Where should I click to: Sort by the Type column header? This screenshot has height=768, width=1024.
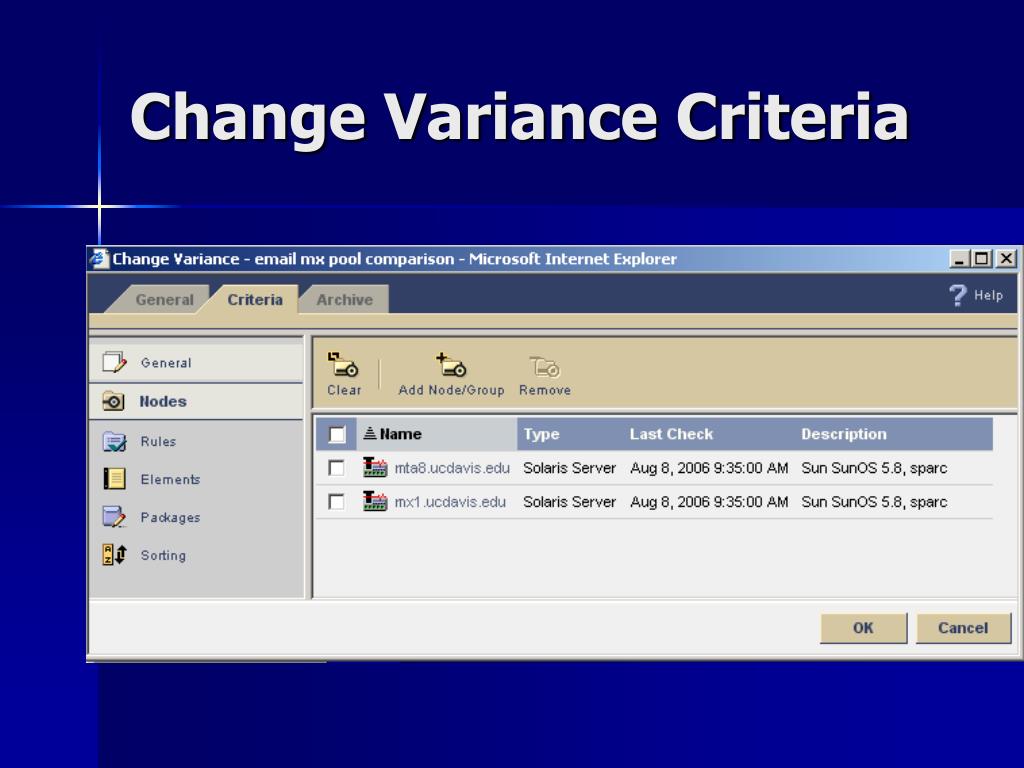(x=541, y=434)
